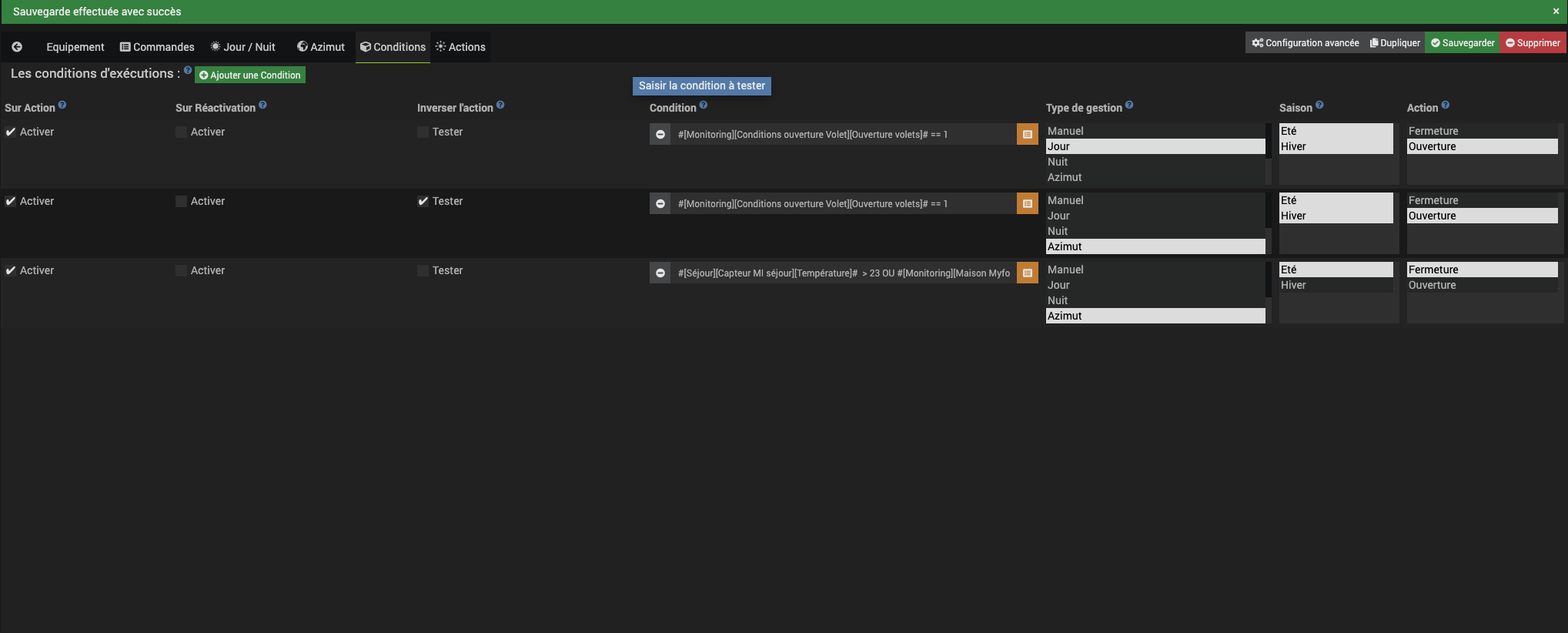Select Hiver in second row Saison list
Image resolution: width=1568 pixels, height=633 pixels.
click(x=1336, y=216)
